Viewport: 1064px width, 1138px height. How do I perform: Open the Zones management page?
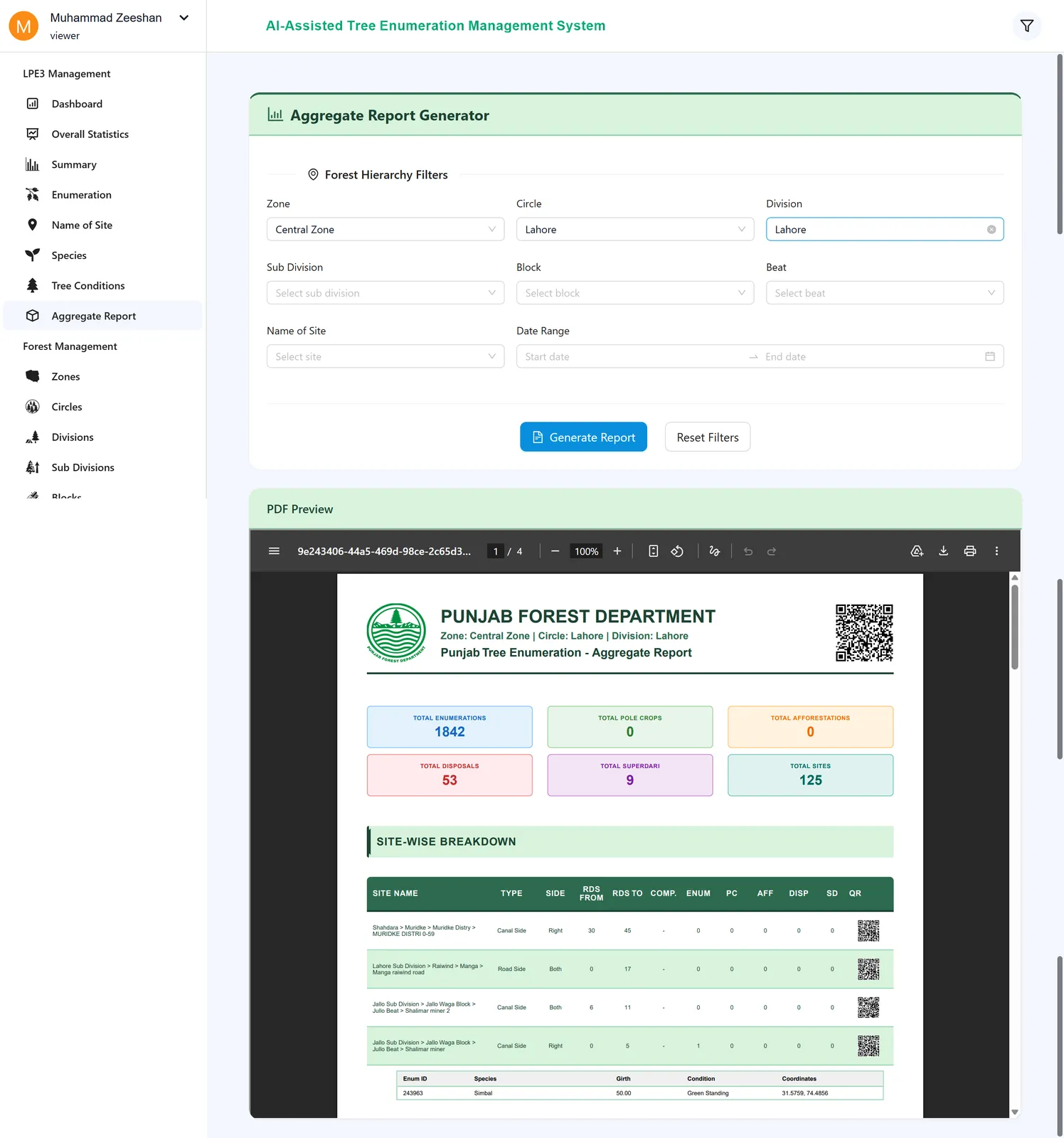(x=103, y=377)
